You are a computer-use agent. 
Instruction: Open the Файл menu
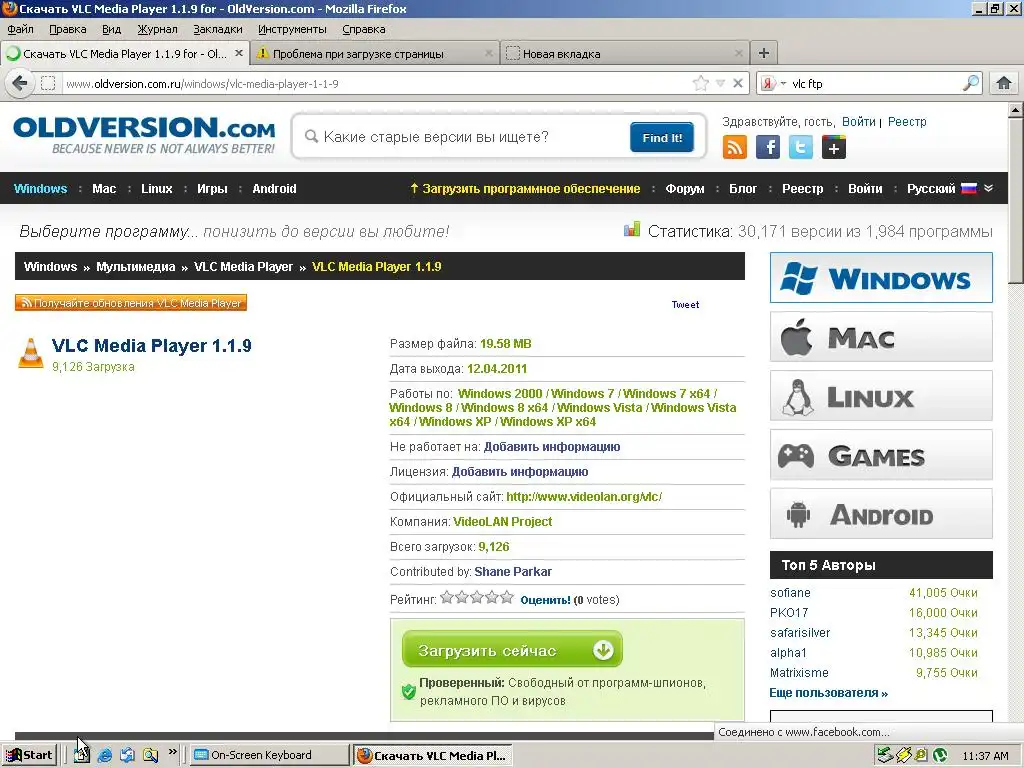pos(20,29)
